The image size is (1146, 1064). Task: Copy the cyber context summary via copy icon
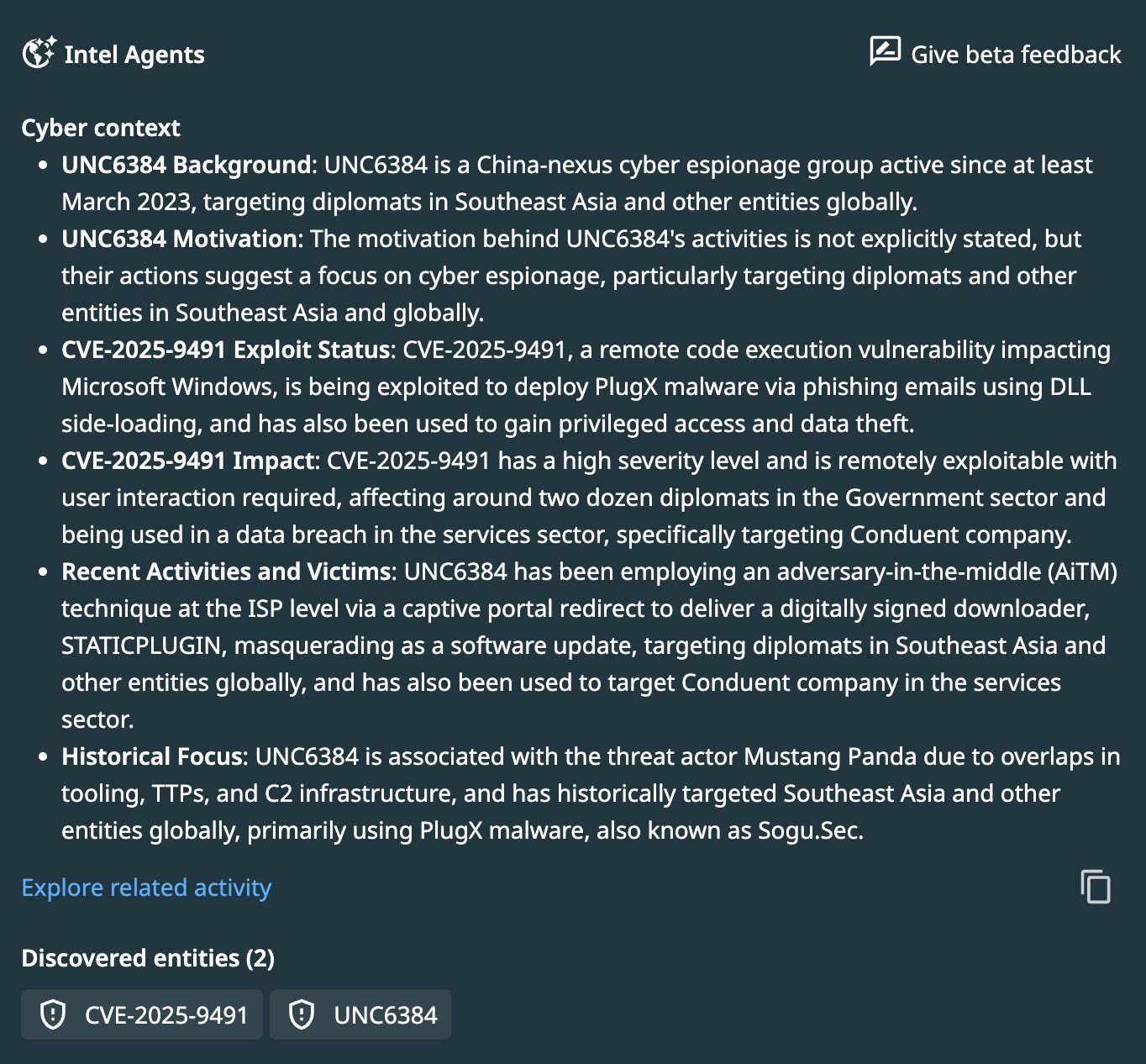click(x=1096, y=887)
